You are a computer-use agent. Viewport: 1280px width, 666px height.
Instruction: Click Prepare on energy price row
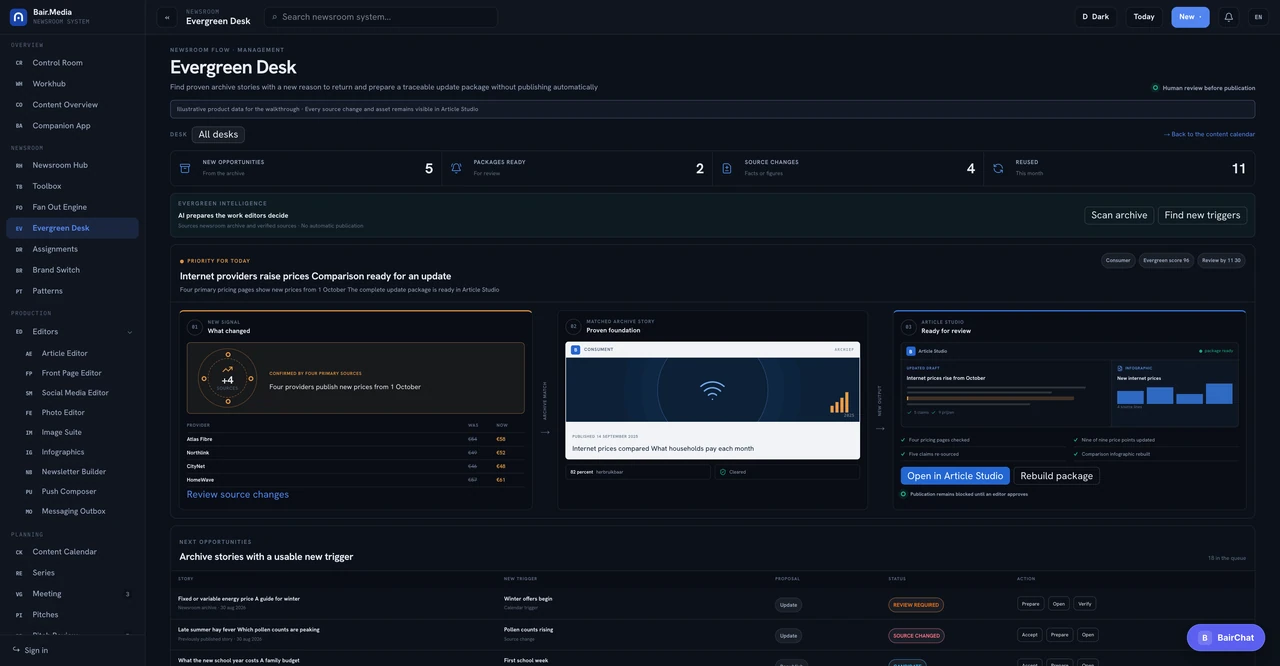1030,604
